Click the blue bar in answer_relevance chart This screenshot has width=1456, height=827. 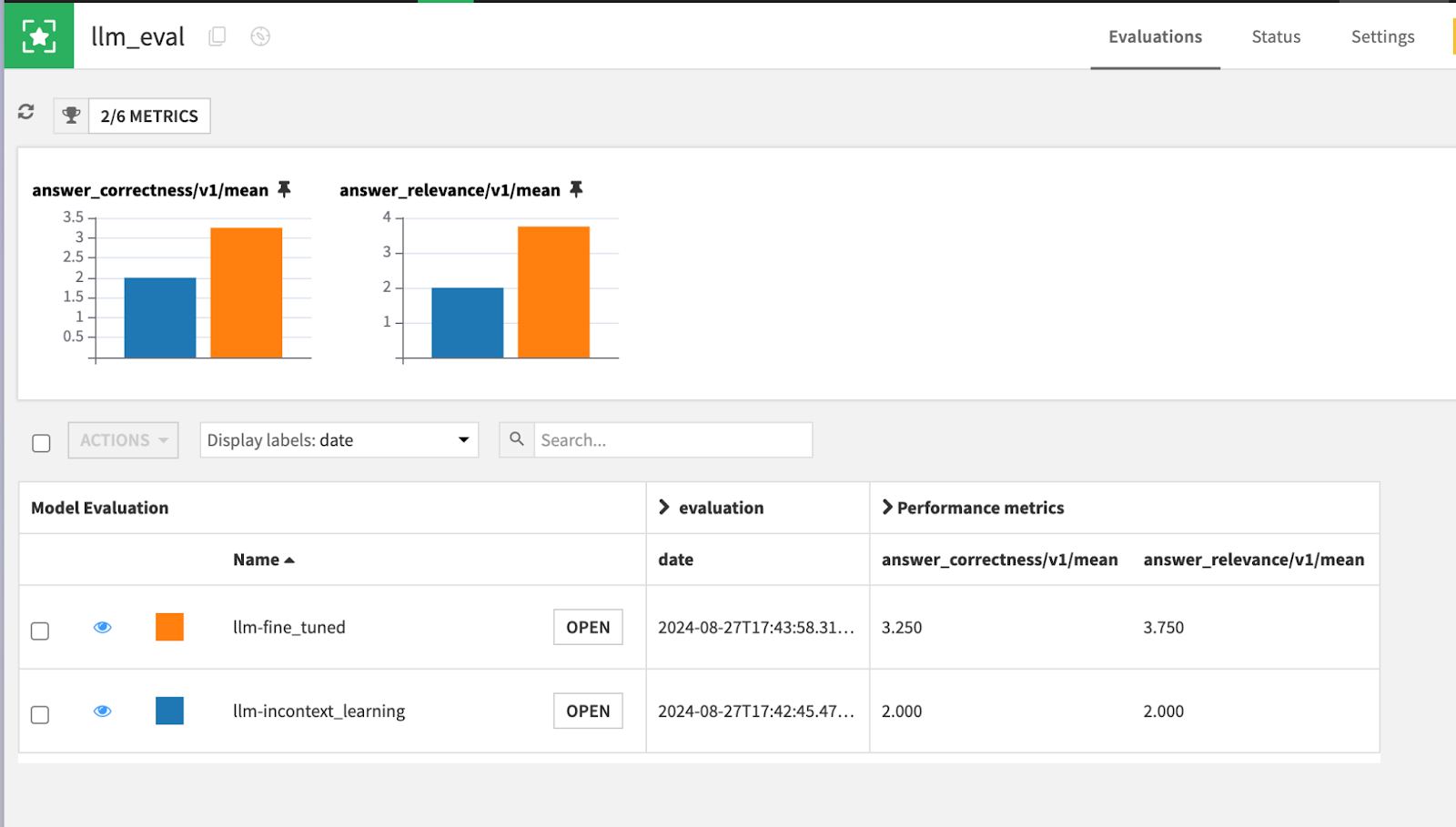(x=467, y=323)
